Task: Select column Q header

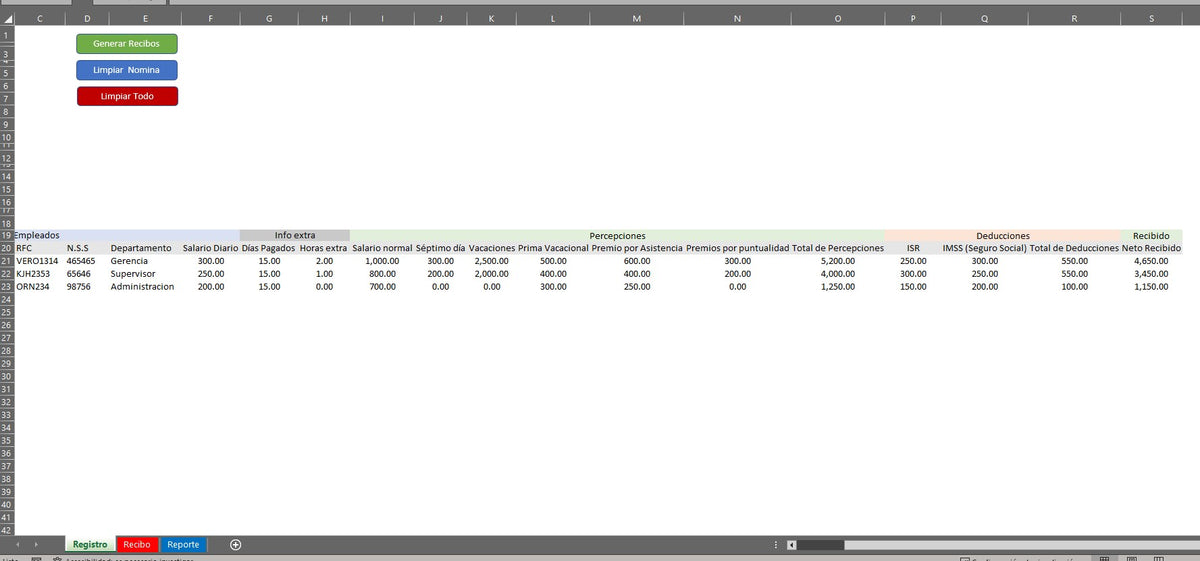Action: pos(985,19)
